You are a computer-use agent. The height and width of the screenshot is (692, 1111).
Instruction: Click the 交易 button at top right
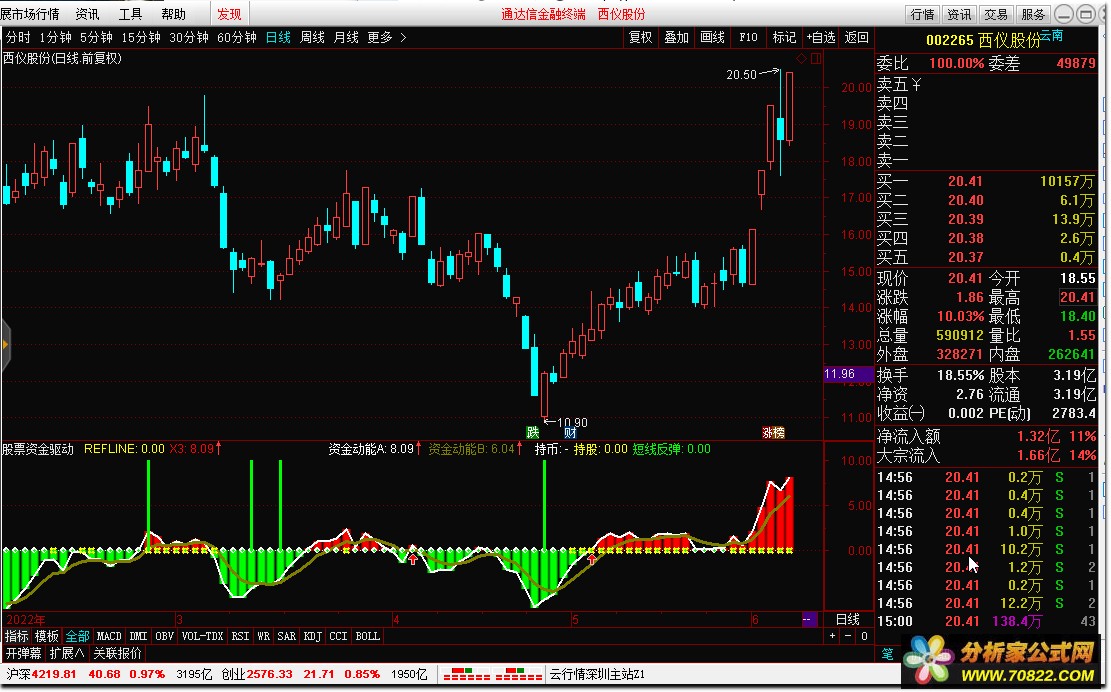[996, 14]
